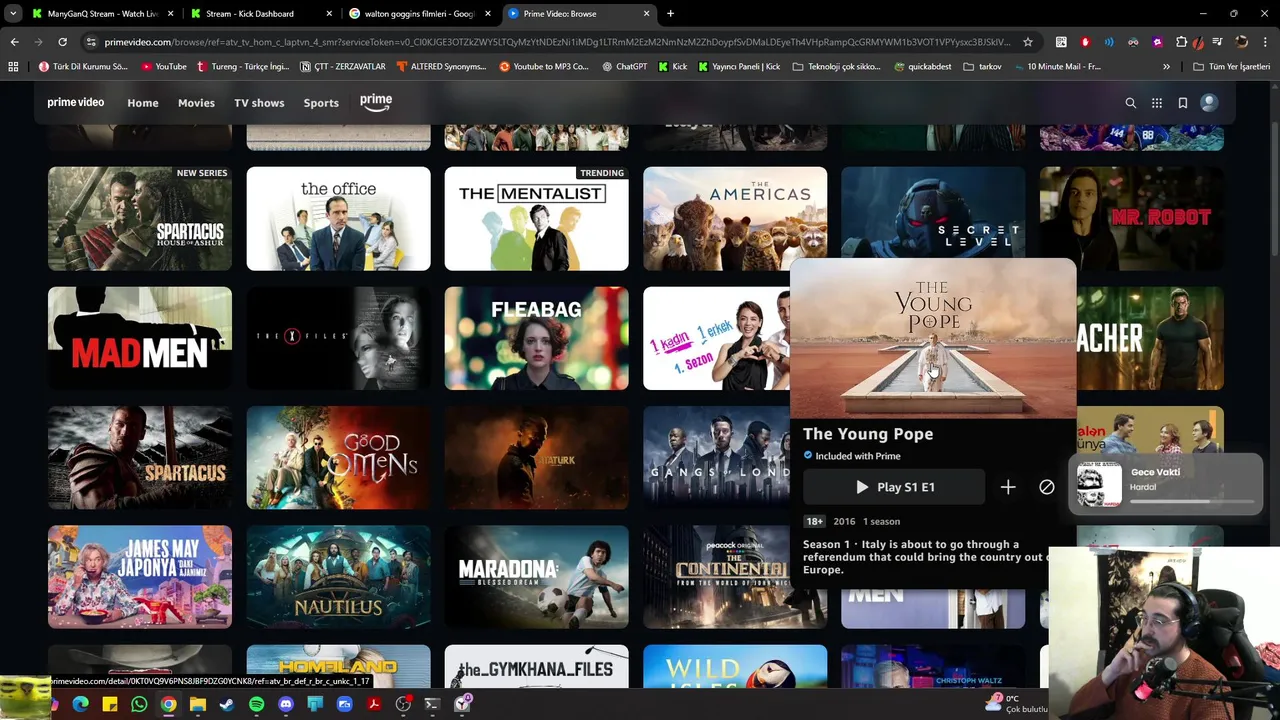Open the tarkov bookmarks folder
The height and width of the screenshot is (720, 1280).
pos(982,67)
